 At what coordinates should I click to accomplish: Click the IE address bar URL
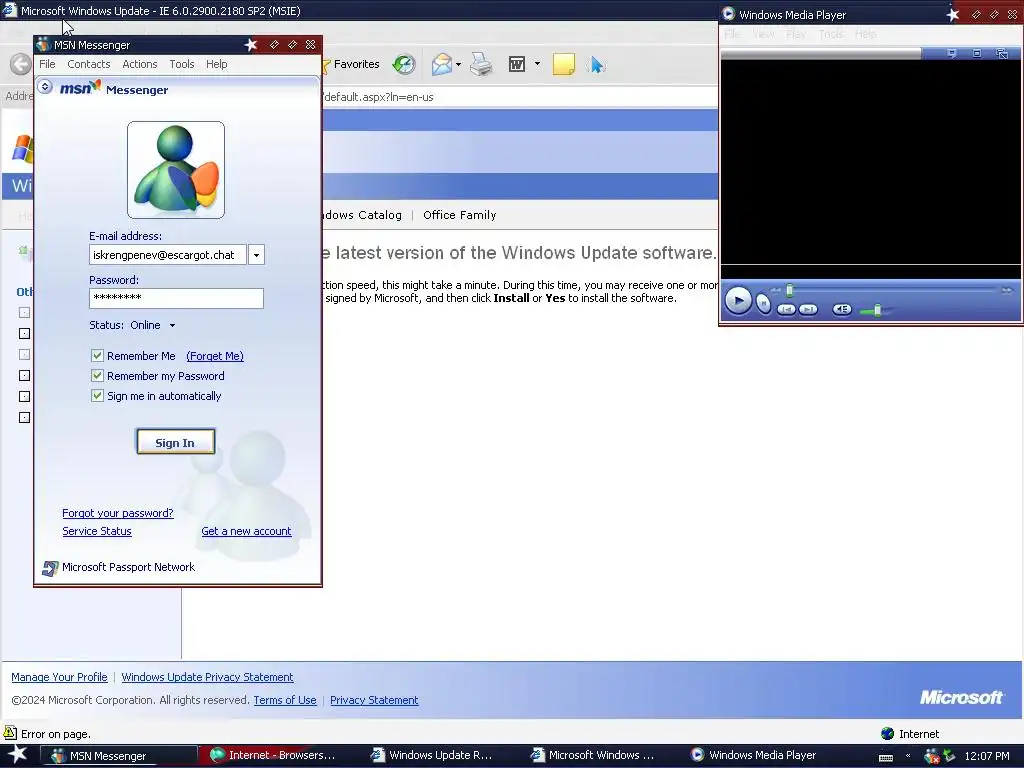(x=379, y=97)
